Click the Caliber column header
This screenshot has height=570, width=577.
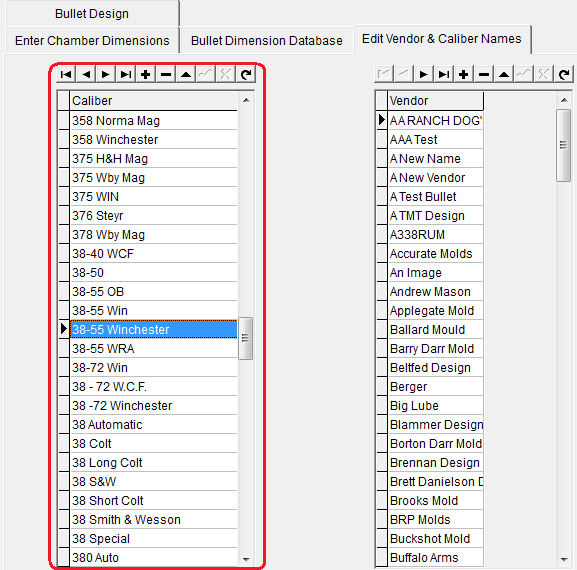click(x=154, y=101)
